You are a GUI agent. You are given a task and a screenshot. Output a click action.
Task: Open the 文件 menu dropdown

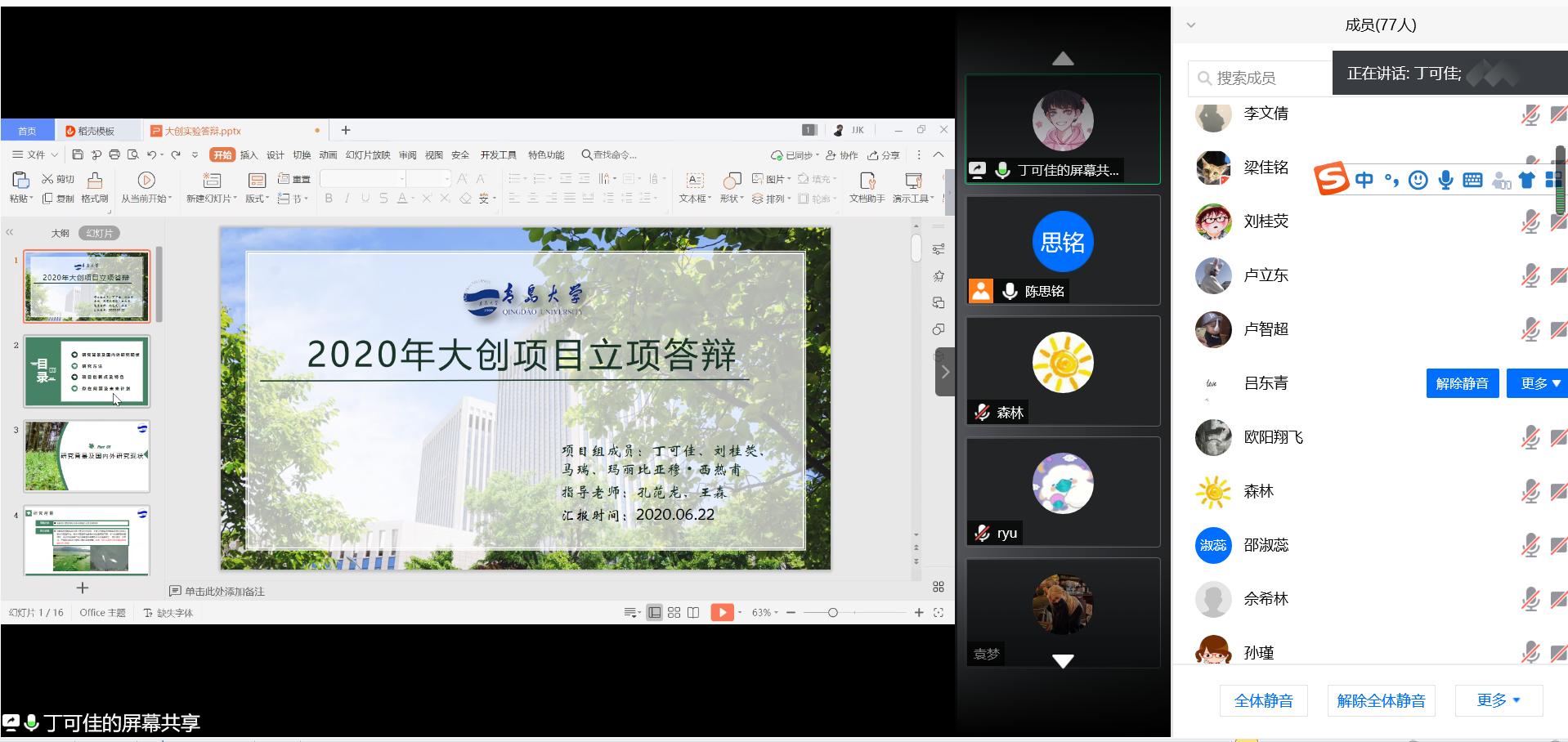click(35, 154)
